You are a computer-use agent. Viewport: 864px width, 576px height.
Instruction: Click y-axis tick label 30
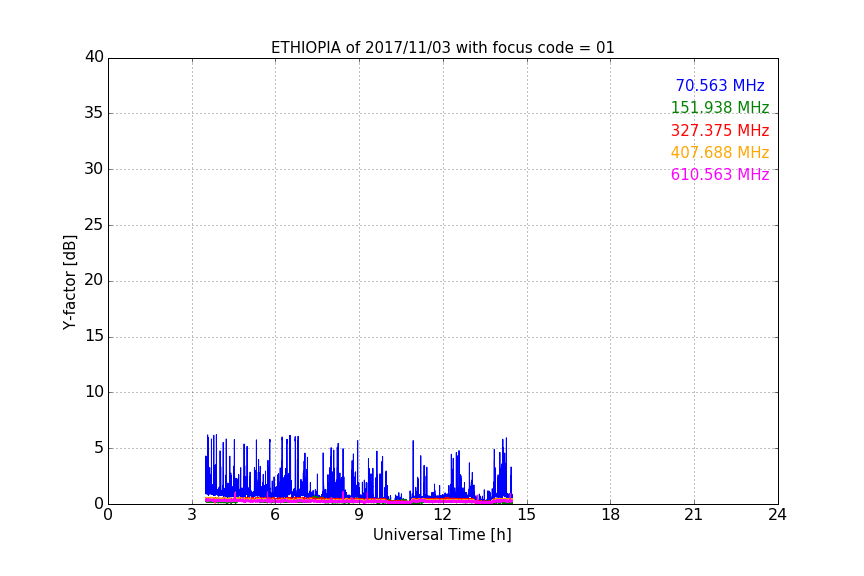[x=94, y=169]
